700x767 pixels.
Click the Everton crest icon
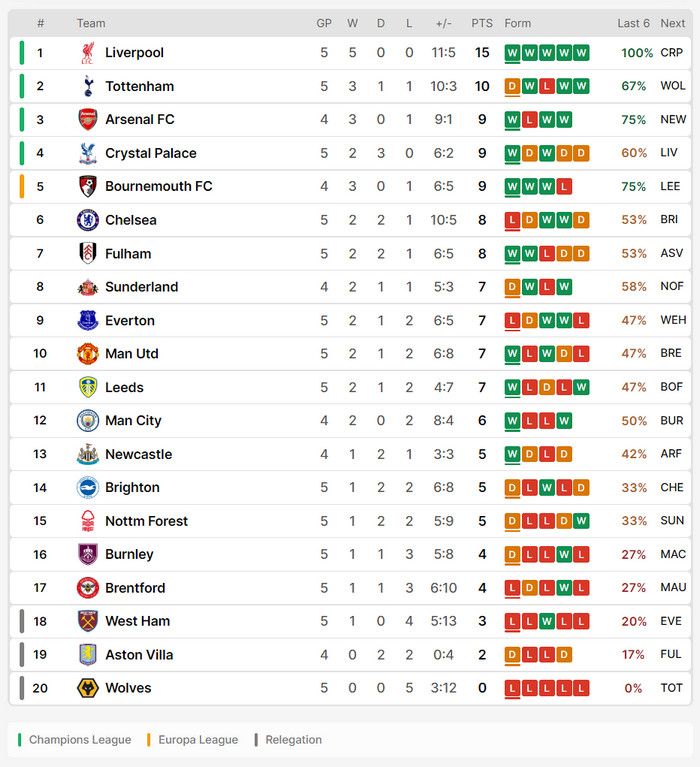pos(88,320)
